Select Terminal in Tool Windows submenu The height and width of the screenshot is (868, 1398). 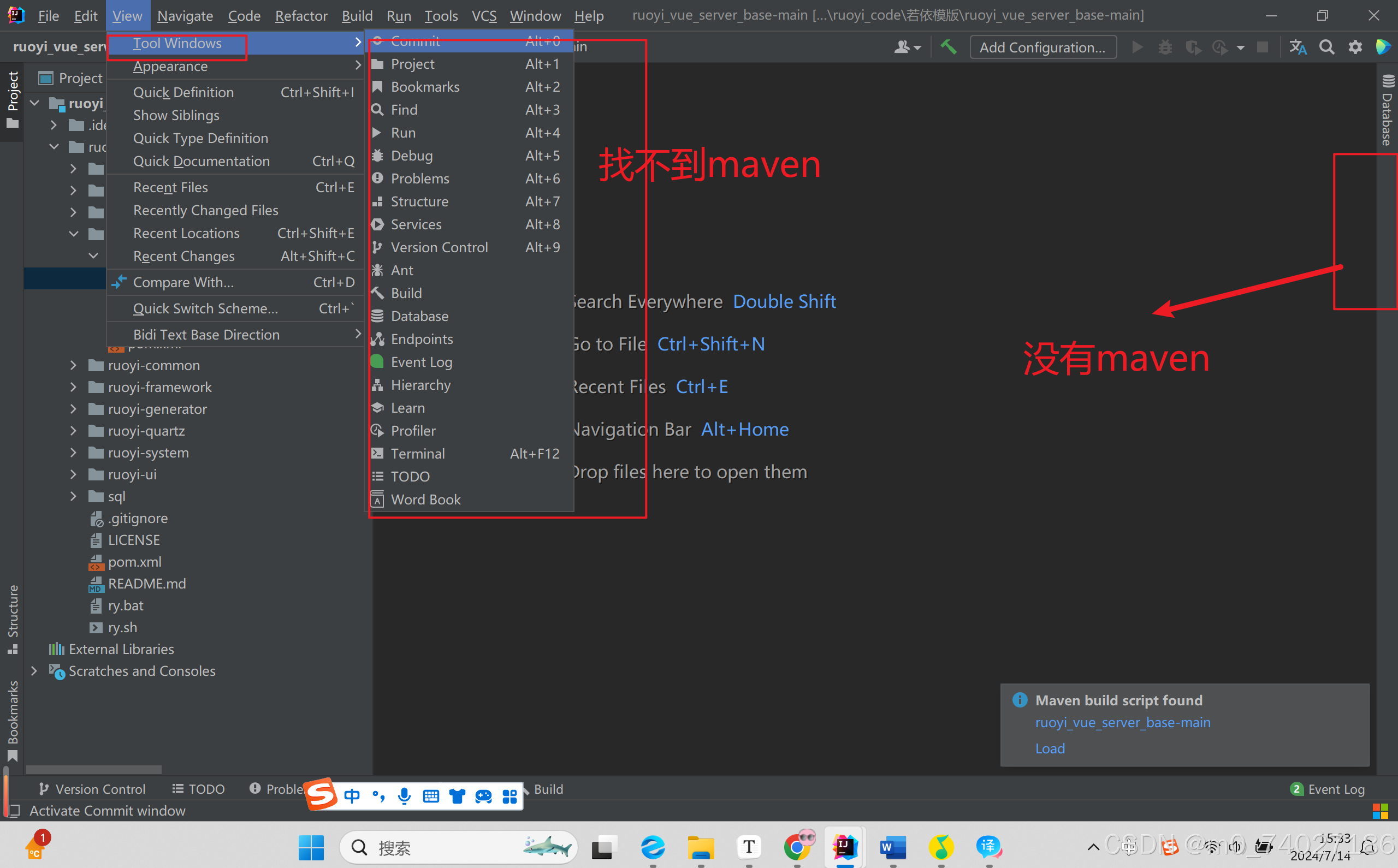417,454
